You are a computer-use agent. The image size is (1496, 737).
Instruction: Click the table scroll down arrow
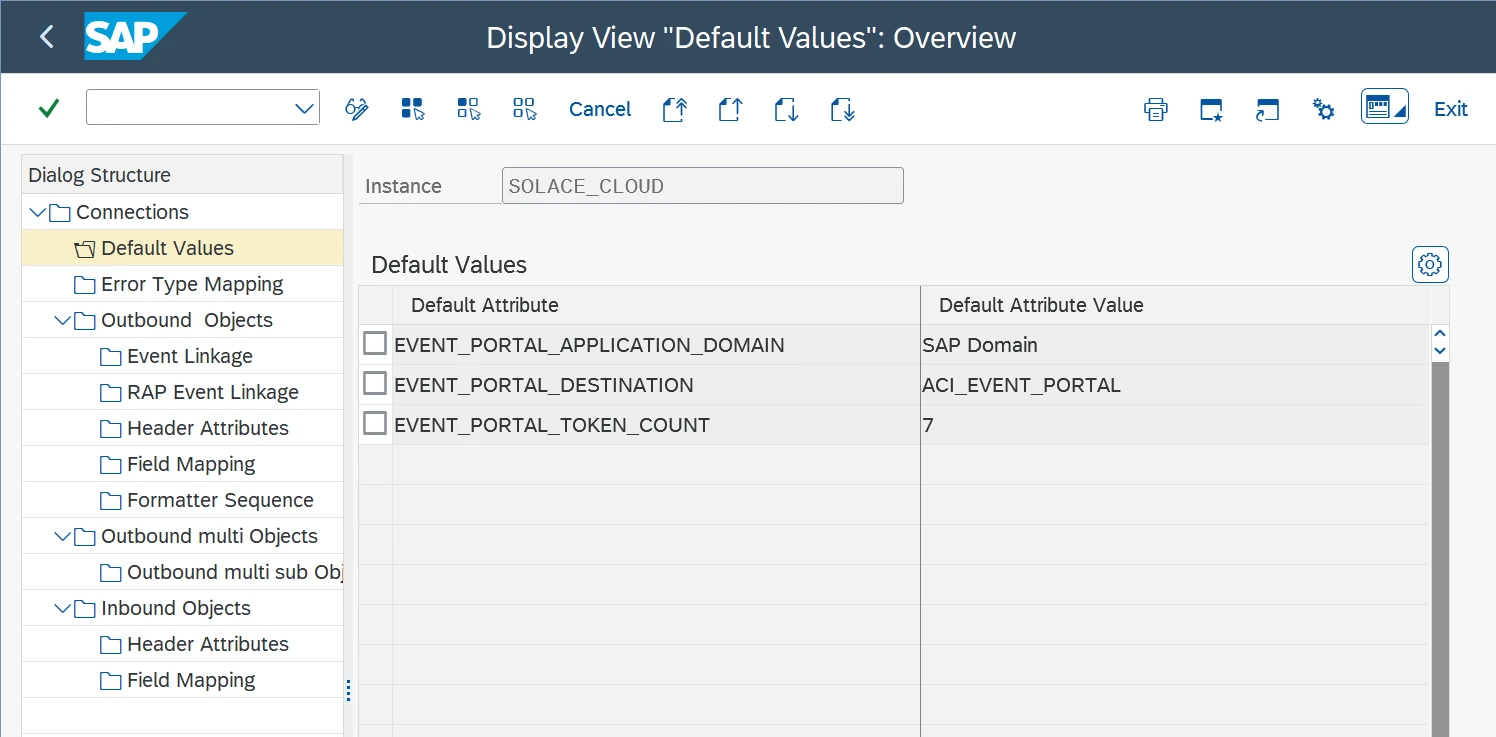tap(1440, 351)
